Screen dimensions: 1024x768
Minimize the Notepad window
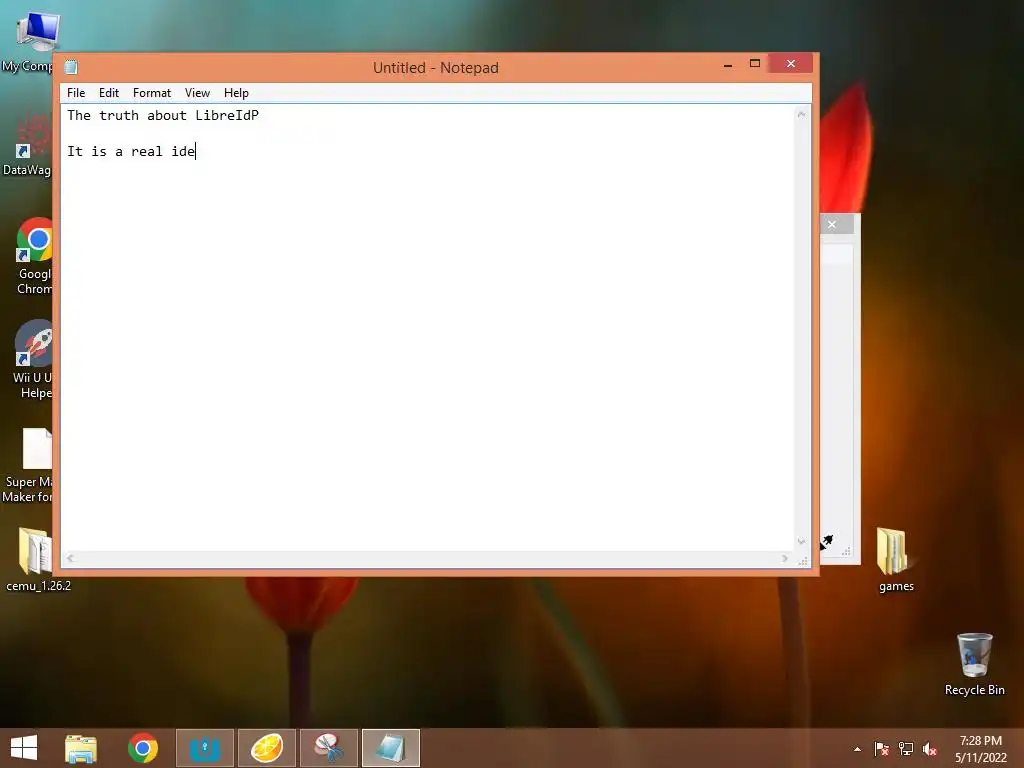coord(728,65)
